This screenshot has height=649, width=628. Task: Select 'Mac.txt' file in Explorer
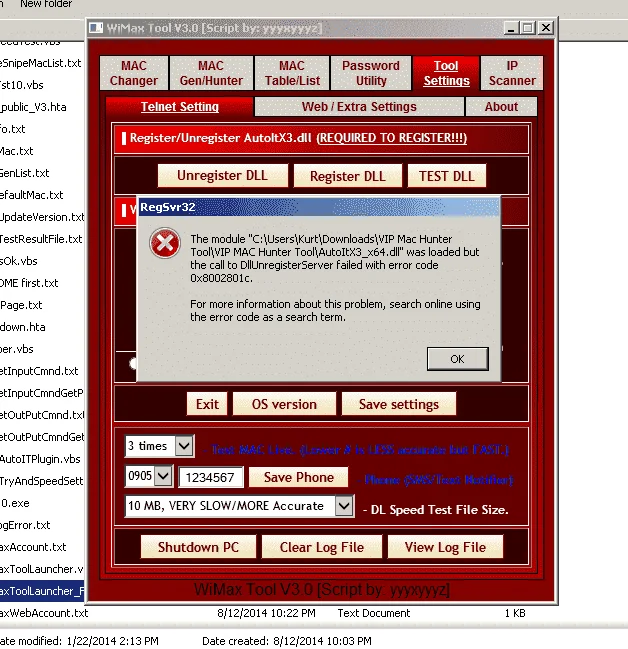click(x=17, y=151)
